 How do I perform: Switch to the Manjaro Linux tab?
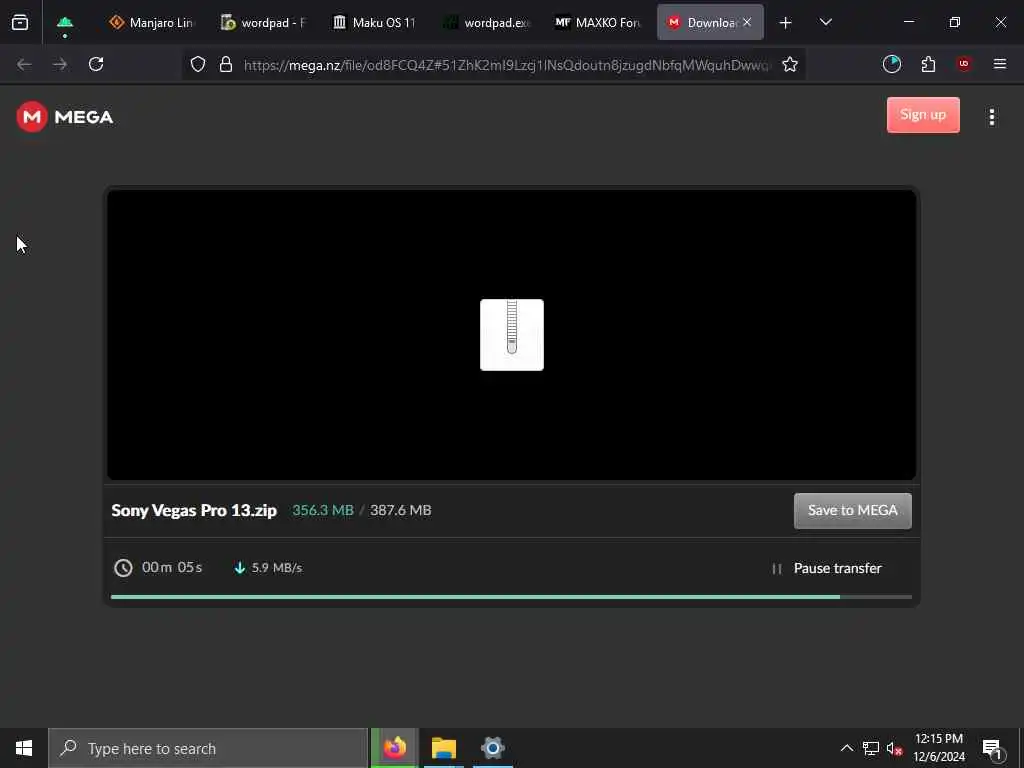pyautogui.click(x=152, y=23)
